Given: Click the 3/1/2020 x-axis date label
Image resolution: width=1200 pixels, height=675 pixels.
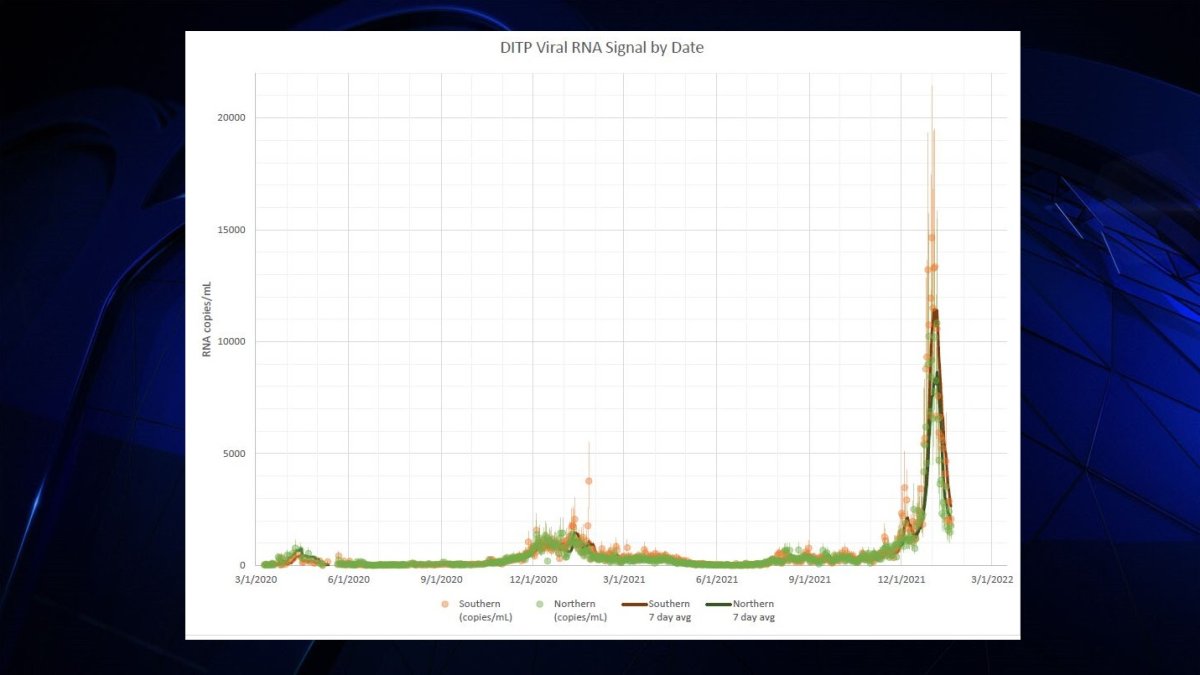Looking at the screenshot, I should coord(256,579).
